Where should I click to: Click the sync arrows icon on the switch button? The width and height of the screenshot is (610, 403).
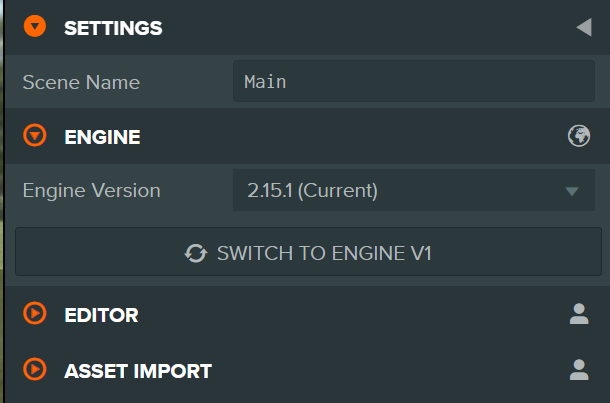196,253
